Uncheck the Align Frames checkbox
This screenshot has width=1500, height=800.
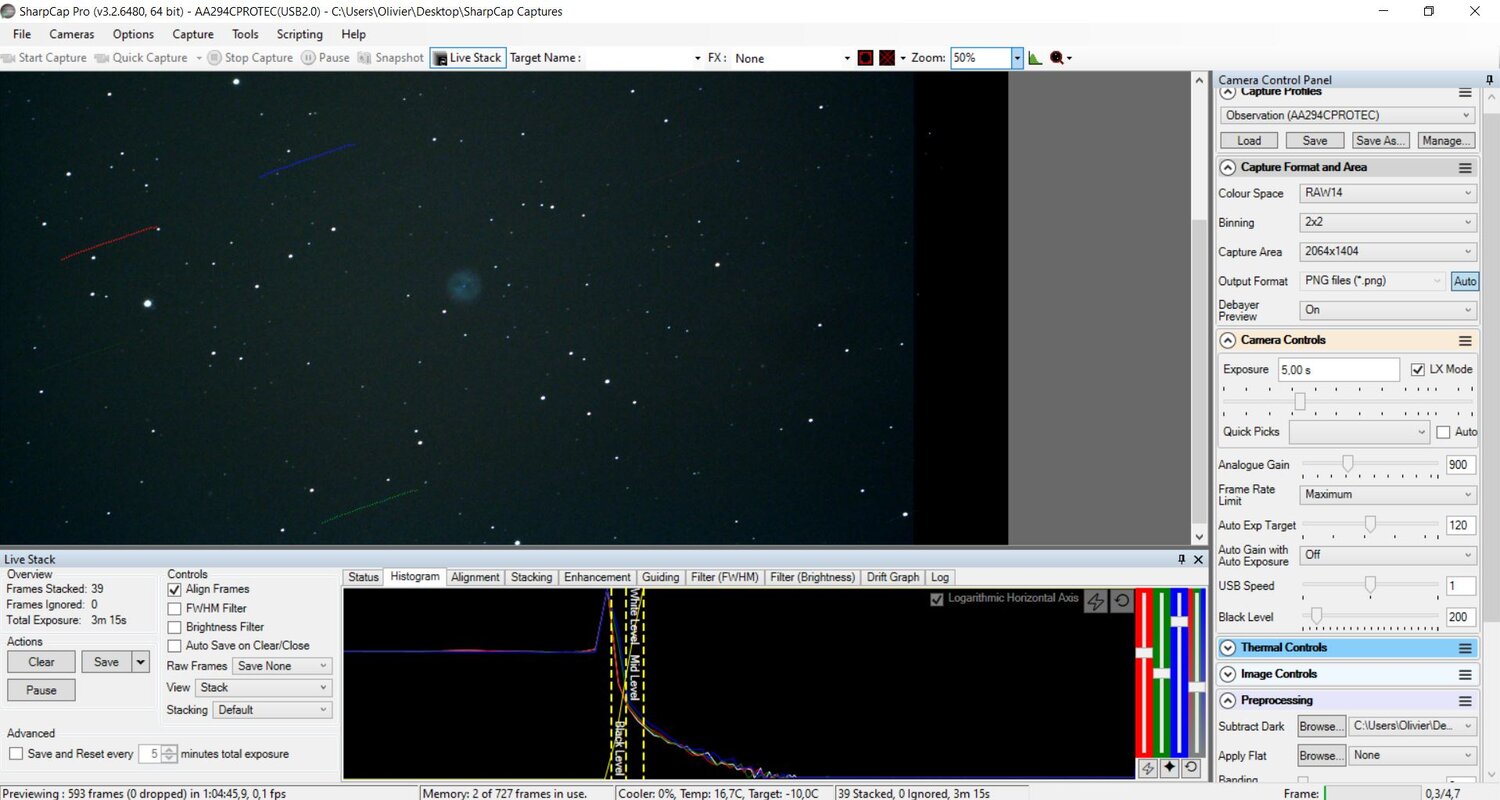click(175, 590)
